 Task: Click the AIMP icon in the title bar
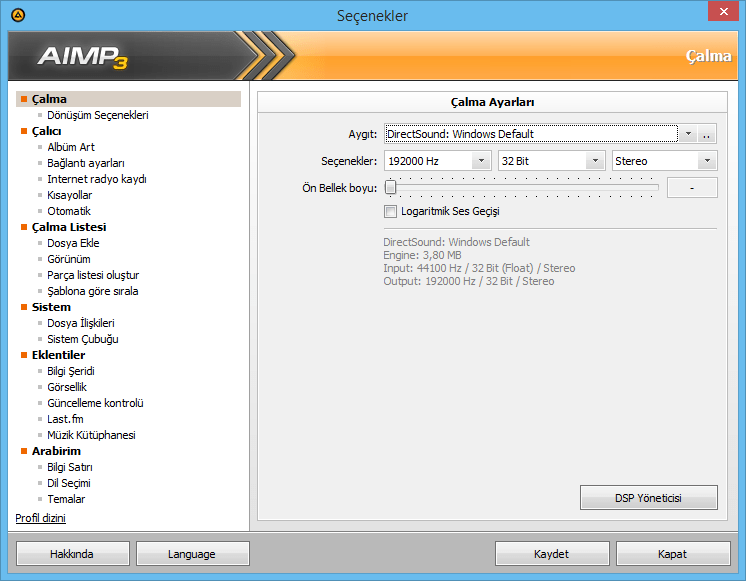tap(18, 15)
